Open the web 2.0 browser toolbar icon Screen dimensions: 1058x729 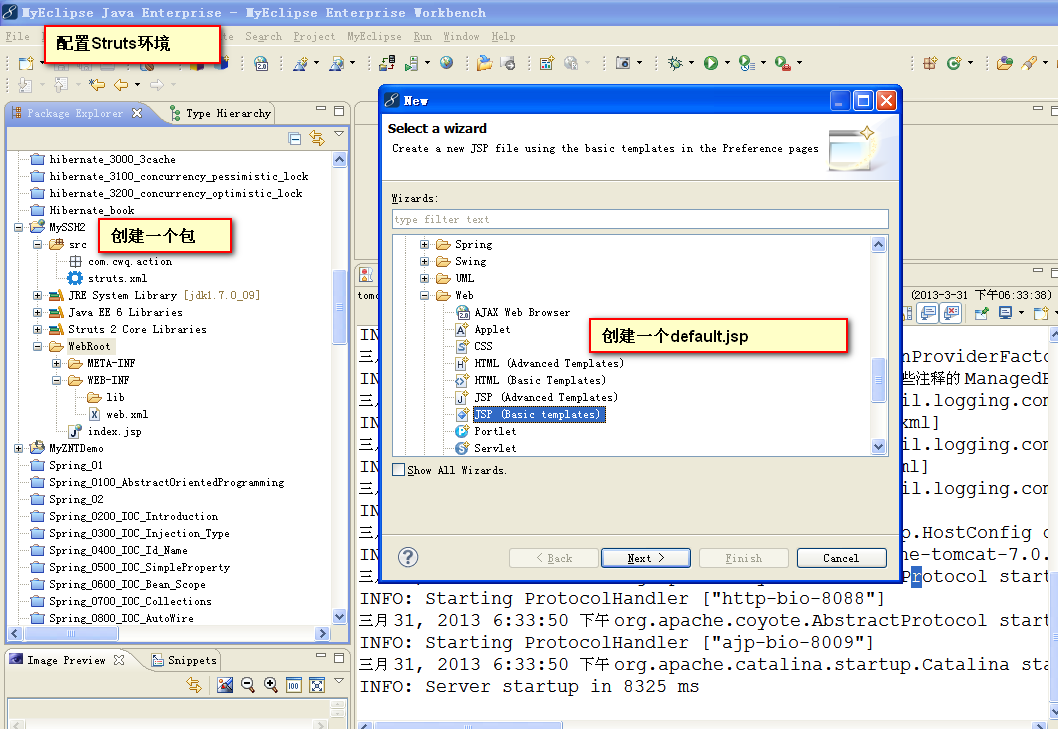point(261,63)
